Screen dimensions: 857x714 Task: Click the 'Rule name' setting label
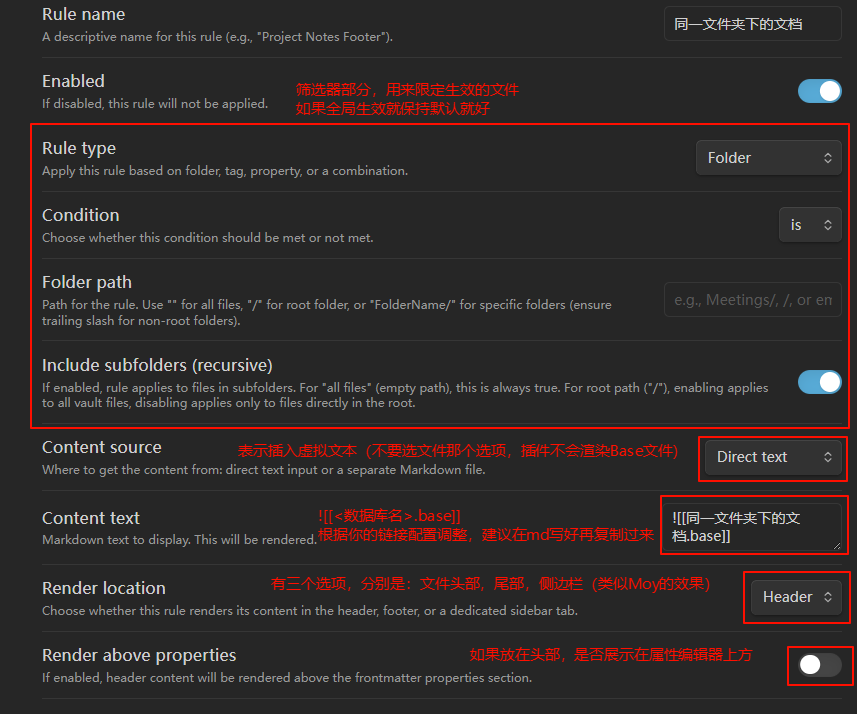tap(84, 14)
